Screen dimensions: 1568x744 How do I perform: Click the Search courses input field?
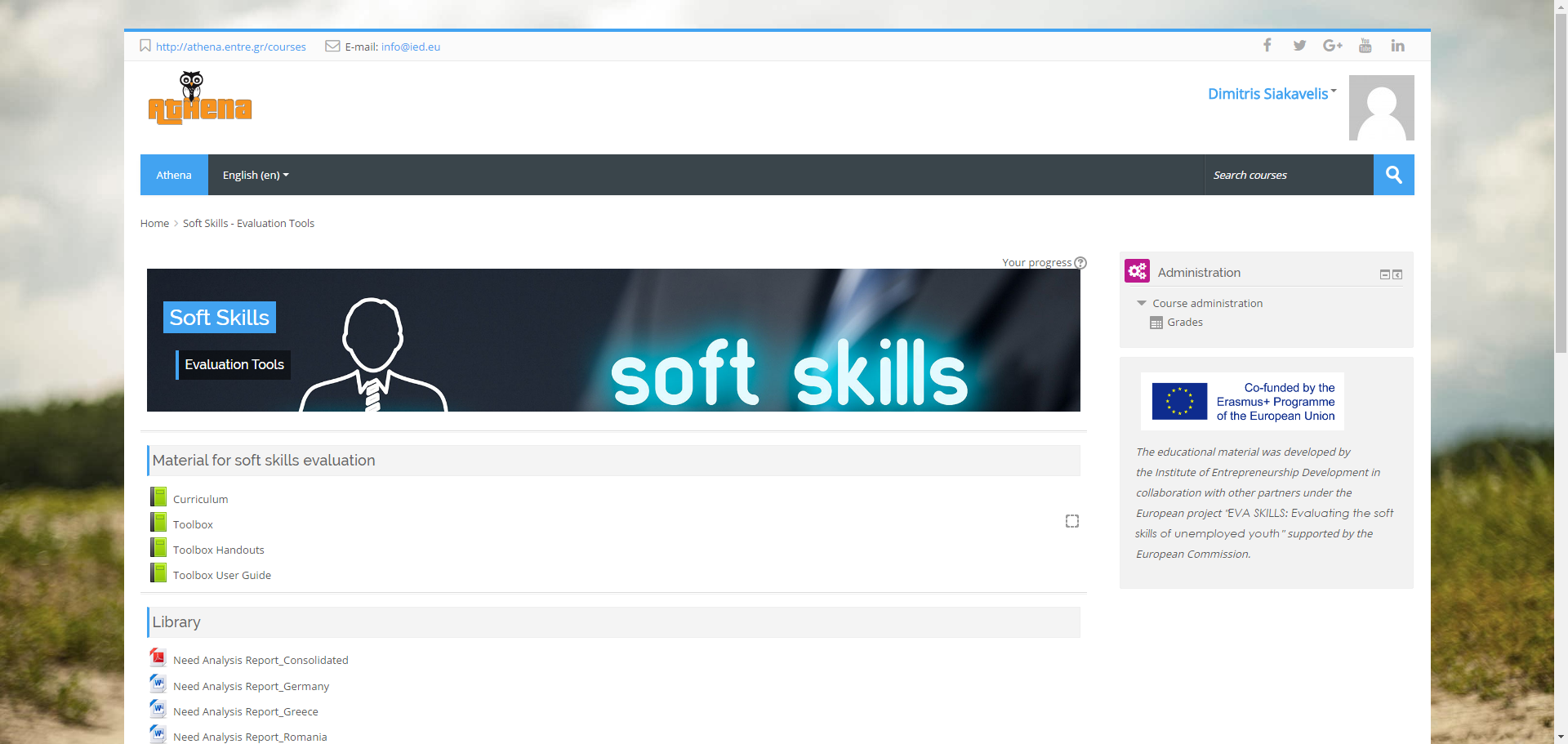[x=1288, y=175]
